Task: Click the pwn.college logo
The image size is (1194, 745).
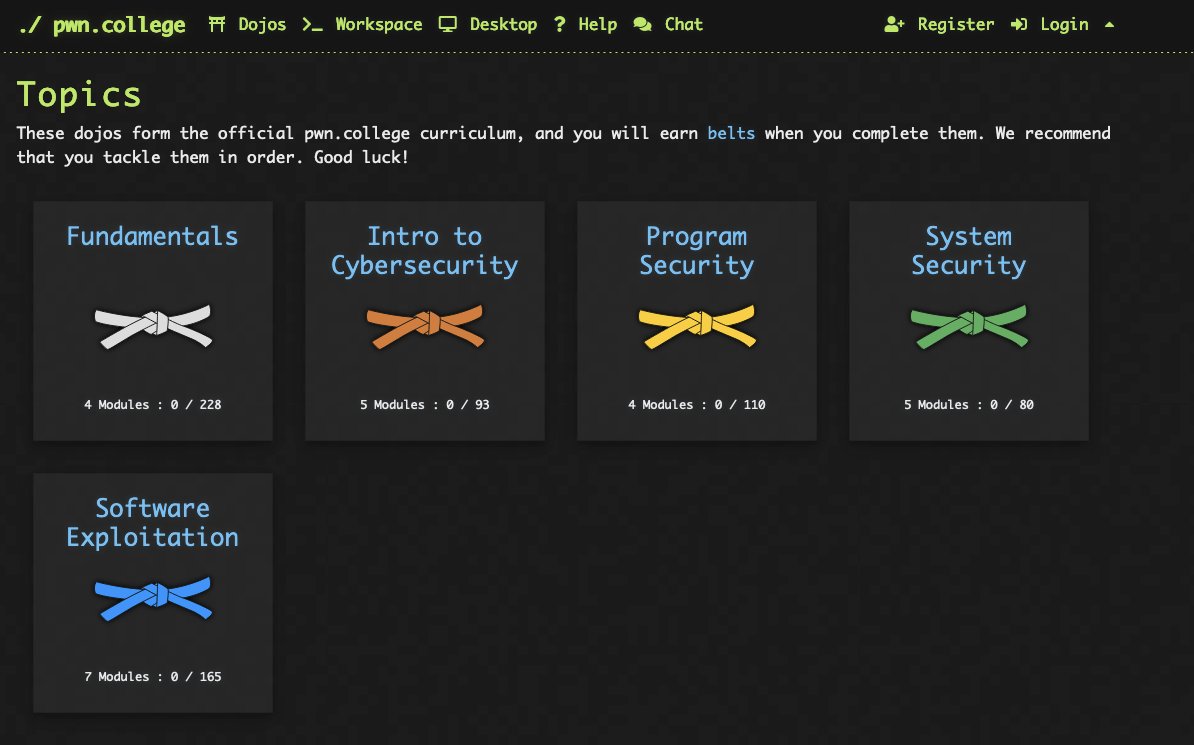Action: (x=100, y=24)
